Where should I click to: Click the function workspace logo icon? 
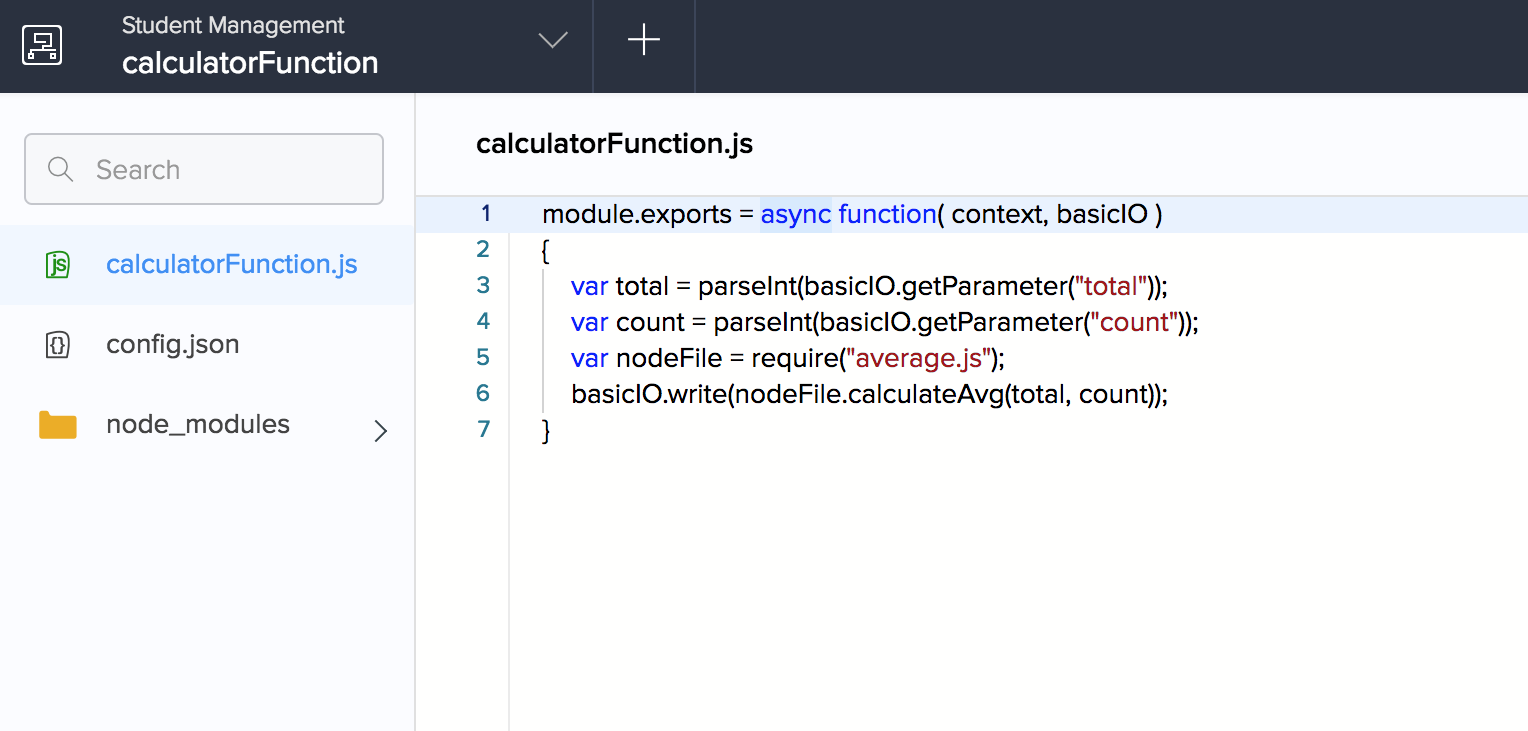[42, 45]
